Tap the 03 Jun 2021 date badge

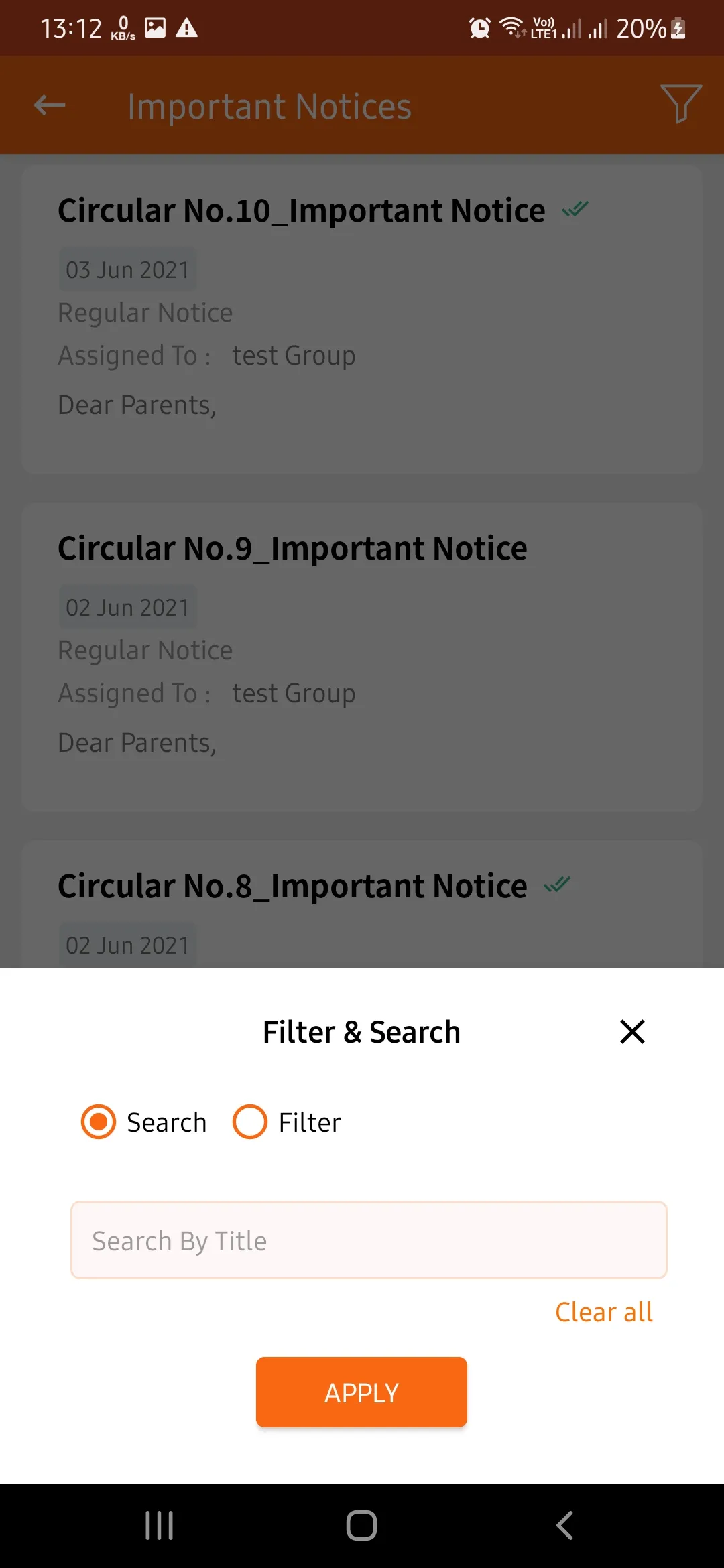pos(127,270)
